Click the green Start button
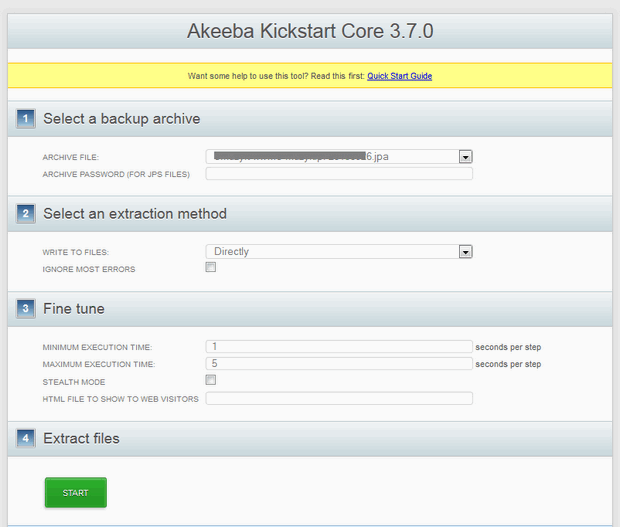This screenshot has width=620, height=527. [x=76, y=493]
